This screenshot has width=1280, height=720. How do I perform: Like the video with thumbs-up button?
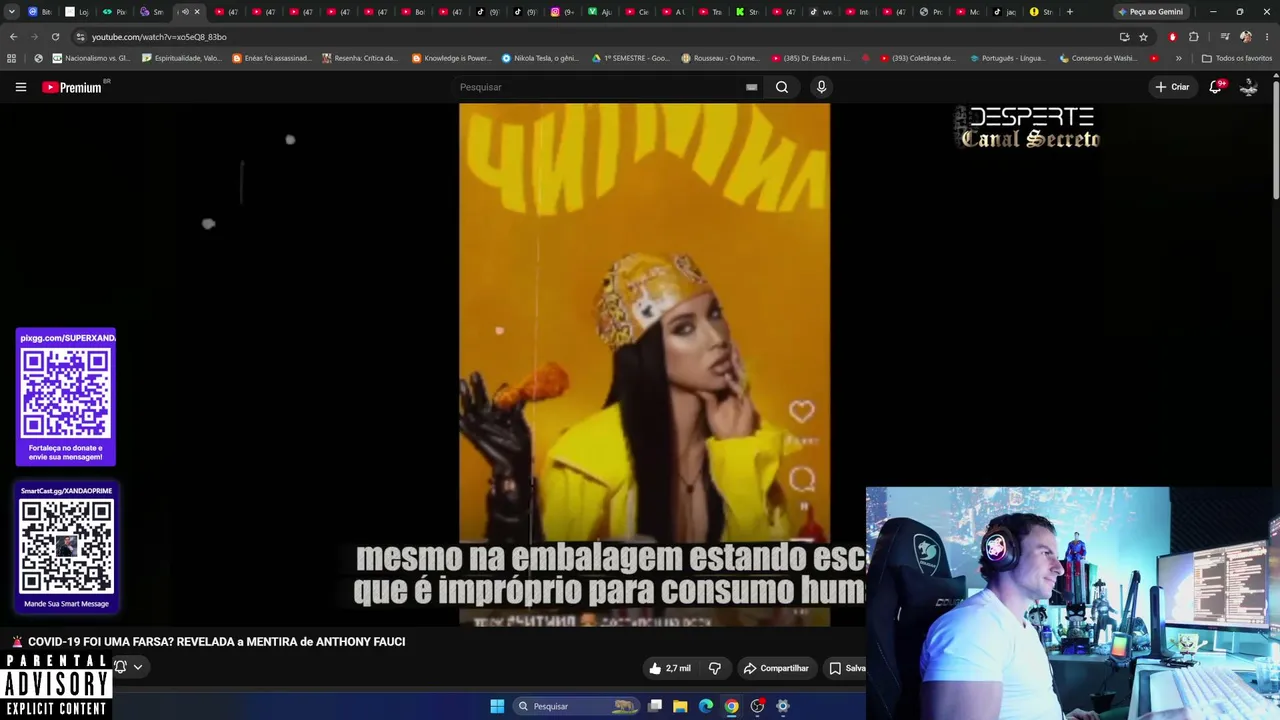655,668
